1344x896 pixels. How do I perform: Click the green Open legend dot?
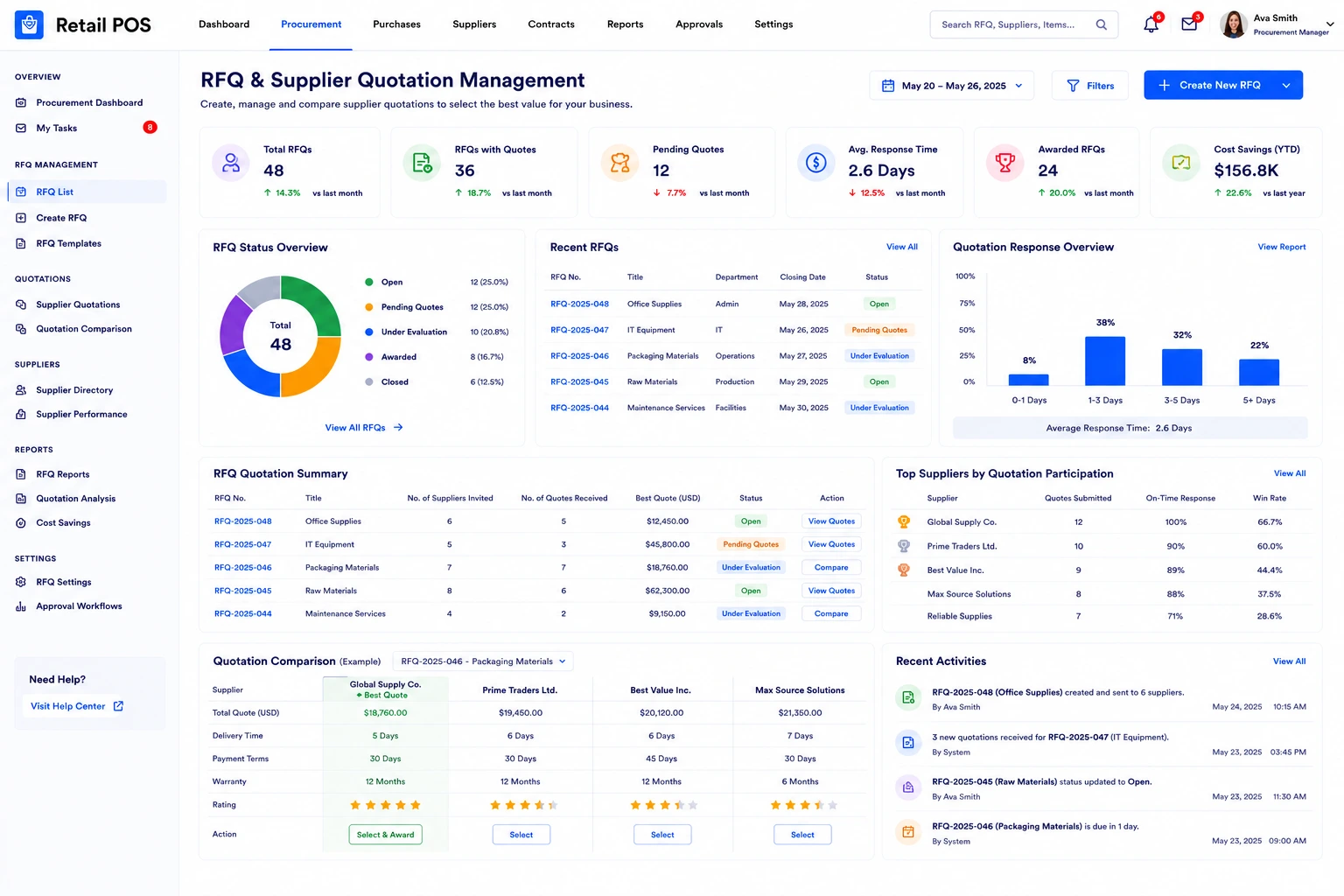pyautogui.click(x=369, y=282)
